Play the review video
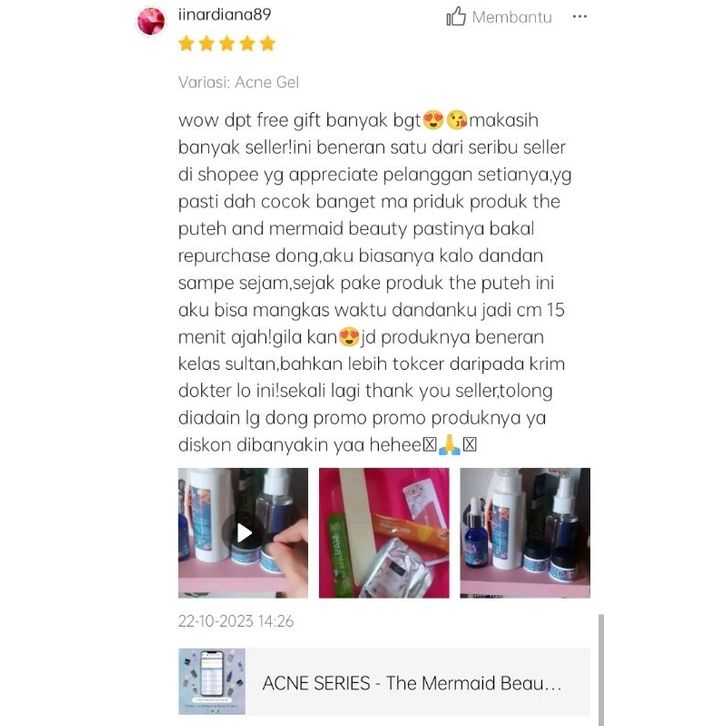The height and width of the screenshot is (726, 726). click(243, 533)
